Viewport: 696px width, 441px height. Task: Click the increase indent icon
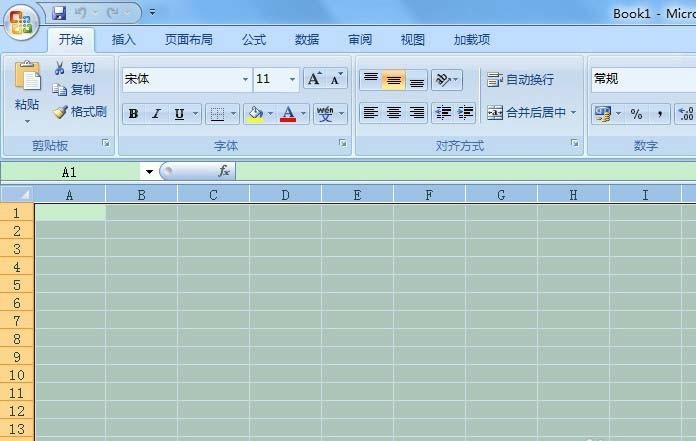click(465, 113)
